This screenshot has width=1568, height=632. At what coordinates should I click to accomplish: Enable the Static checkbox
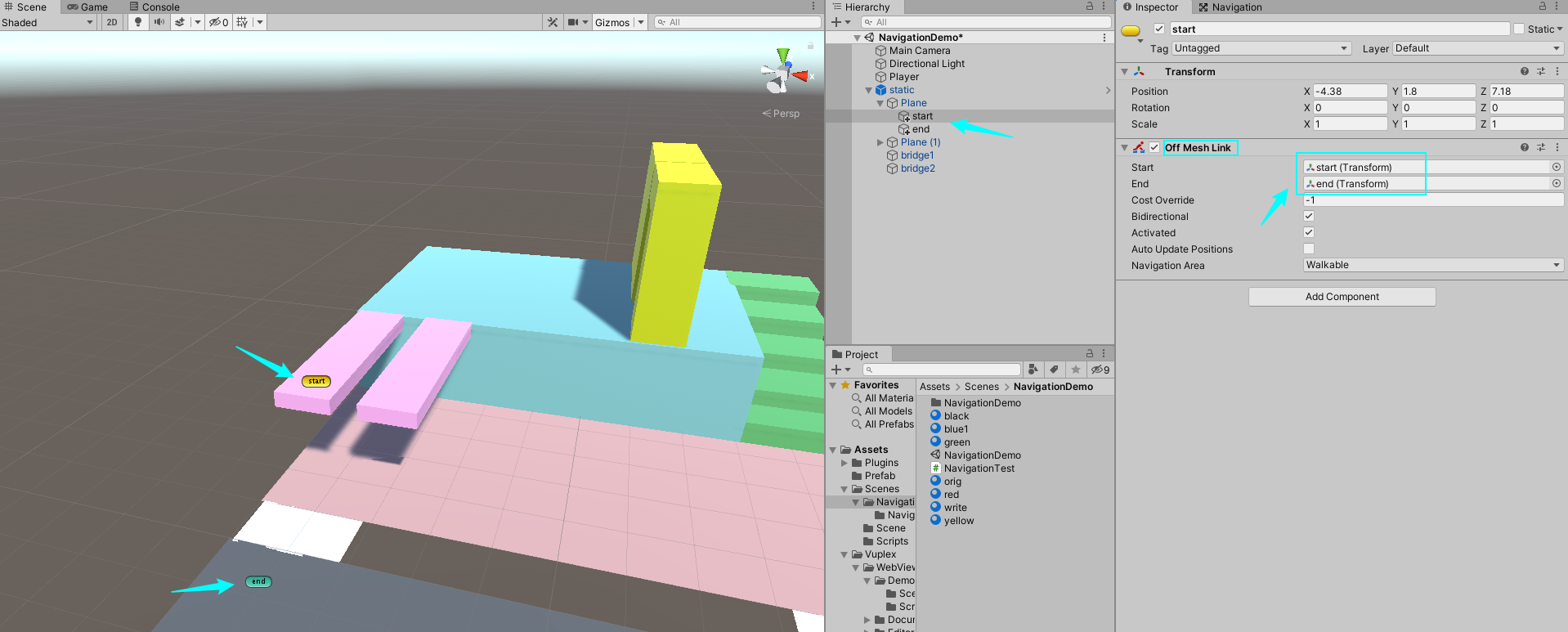pos(1519,29)
